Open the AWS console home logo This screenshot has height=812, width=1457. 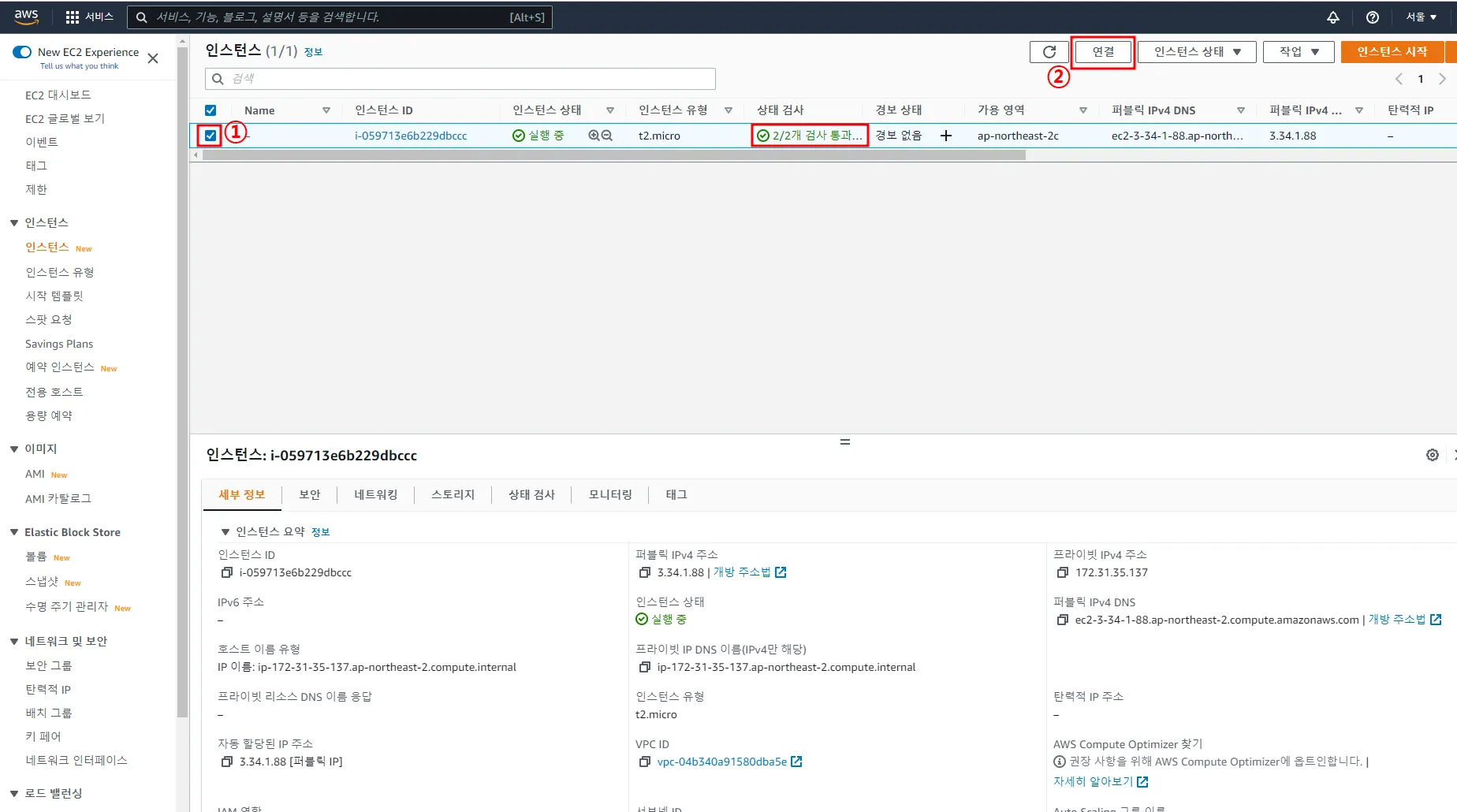click(x=26, y=17)
